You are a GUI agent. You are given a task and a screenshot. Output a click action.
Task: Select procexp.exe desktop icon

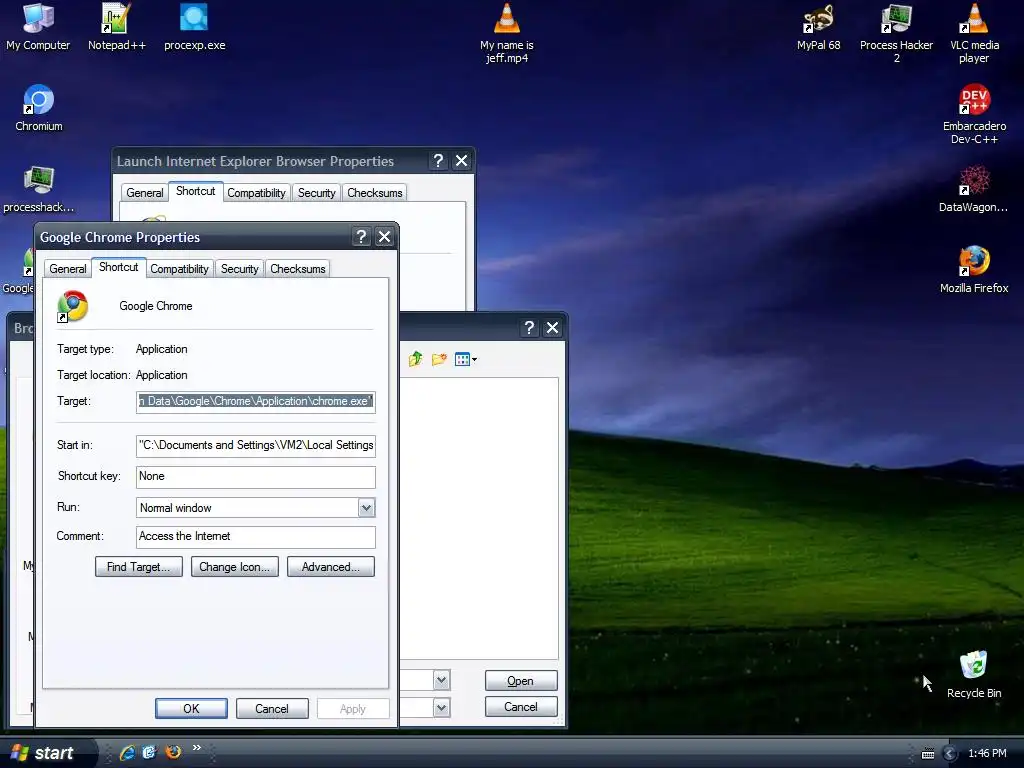(x=194, y=27)
